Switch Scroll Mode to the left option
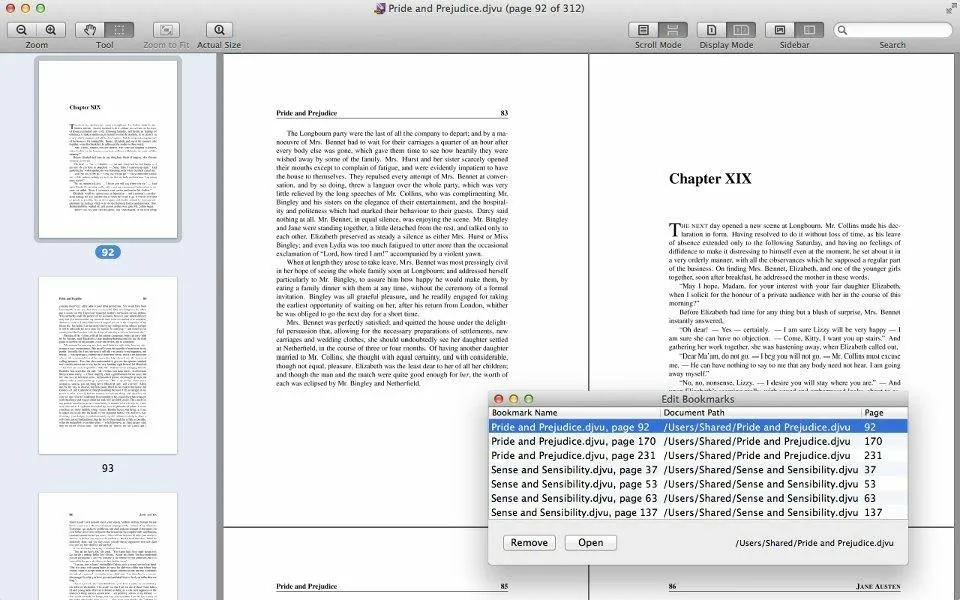Image resolution: width=960 pixels, height=600 pixels. pyautogui.click(x=644, y=31)
